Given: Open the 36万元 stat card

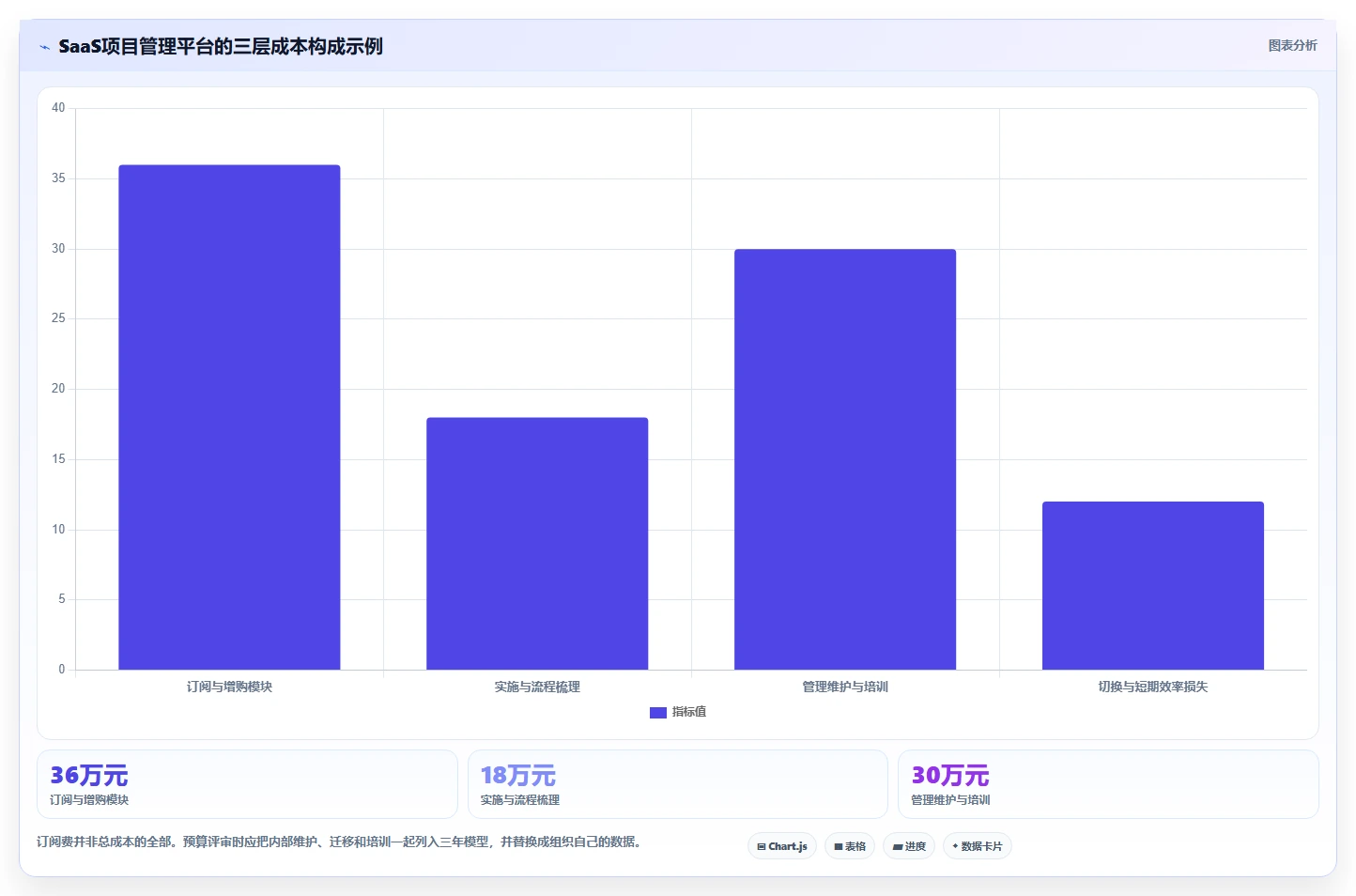Looking at the screenshot, I should pyautogui.click(x=247, y=784).
